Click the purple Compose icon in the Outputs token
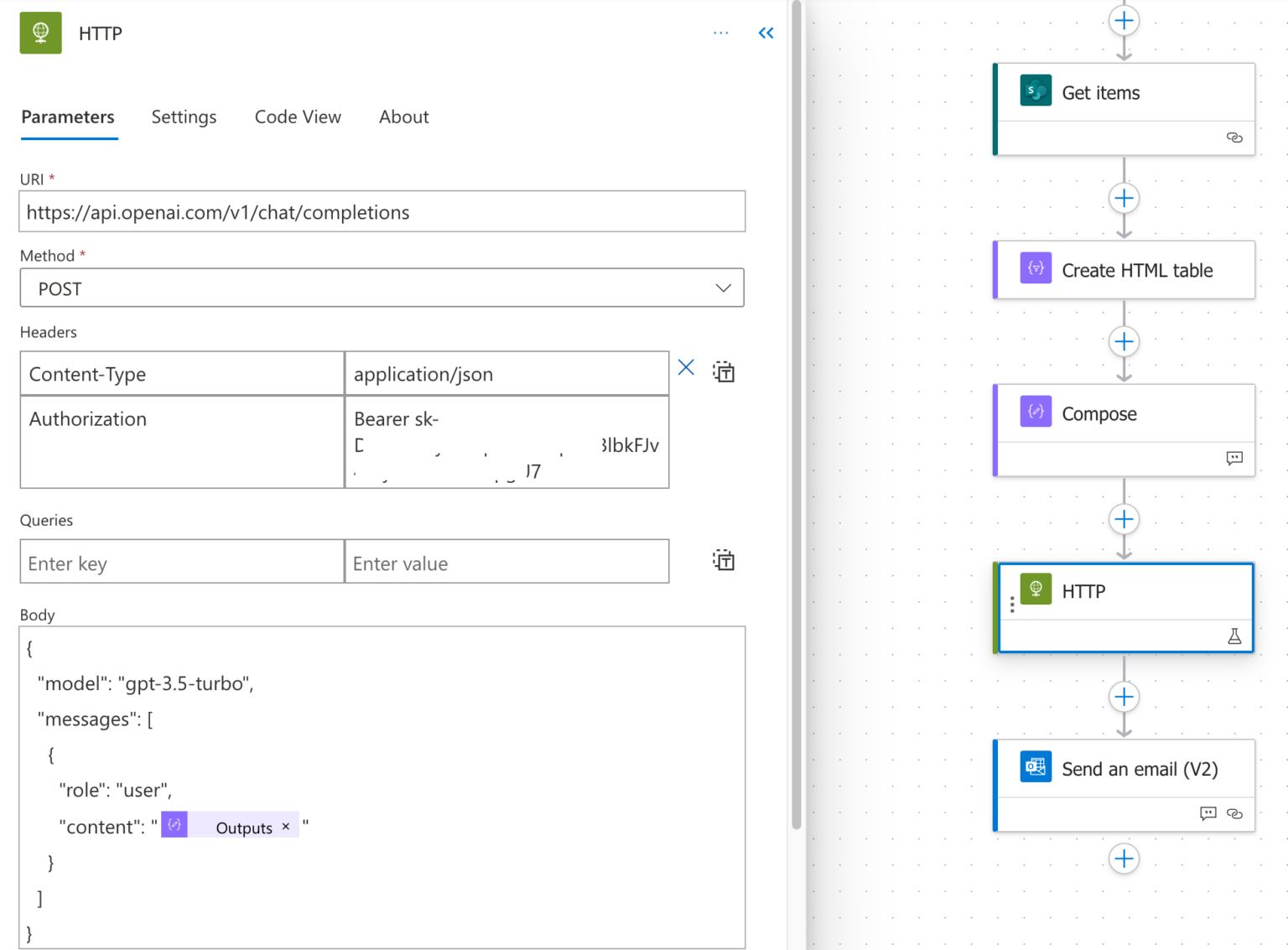This screenshot has width=1288, height=950. click(x=174, y=825)
